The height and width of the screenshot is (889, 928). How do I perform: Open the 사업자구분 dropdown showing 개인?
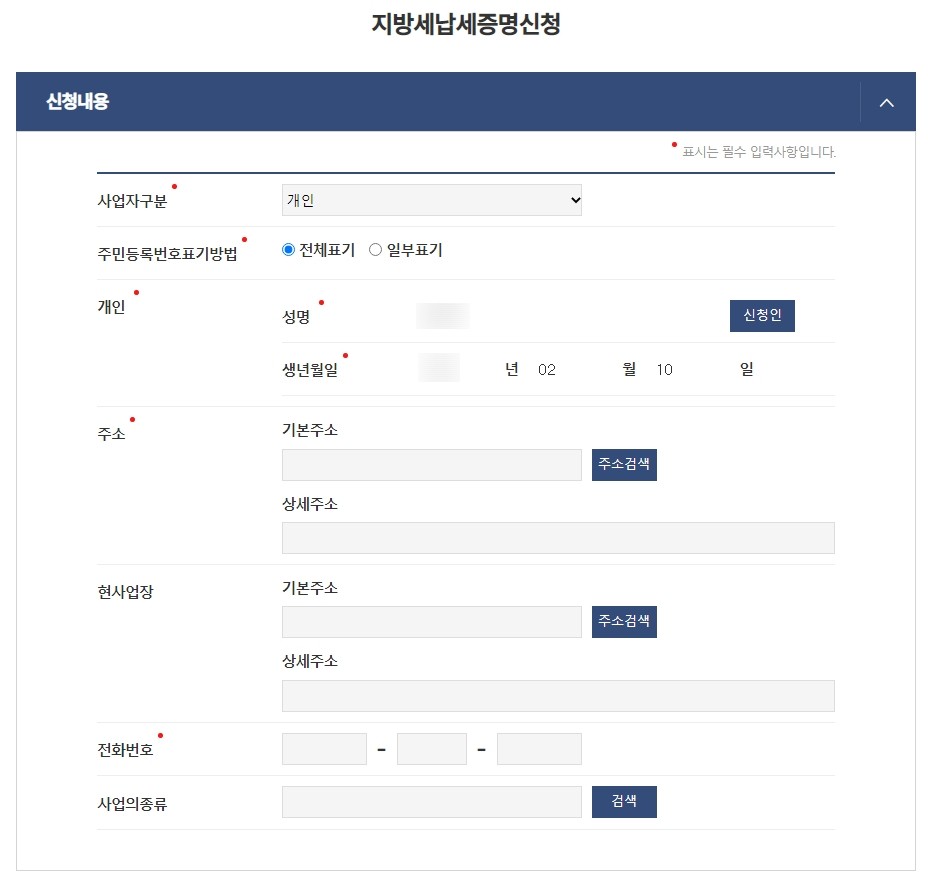point(431,200)
